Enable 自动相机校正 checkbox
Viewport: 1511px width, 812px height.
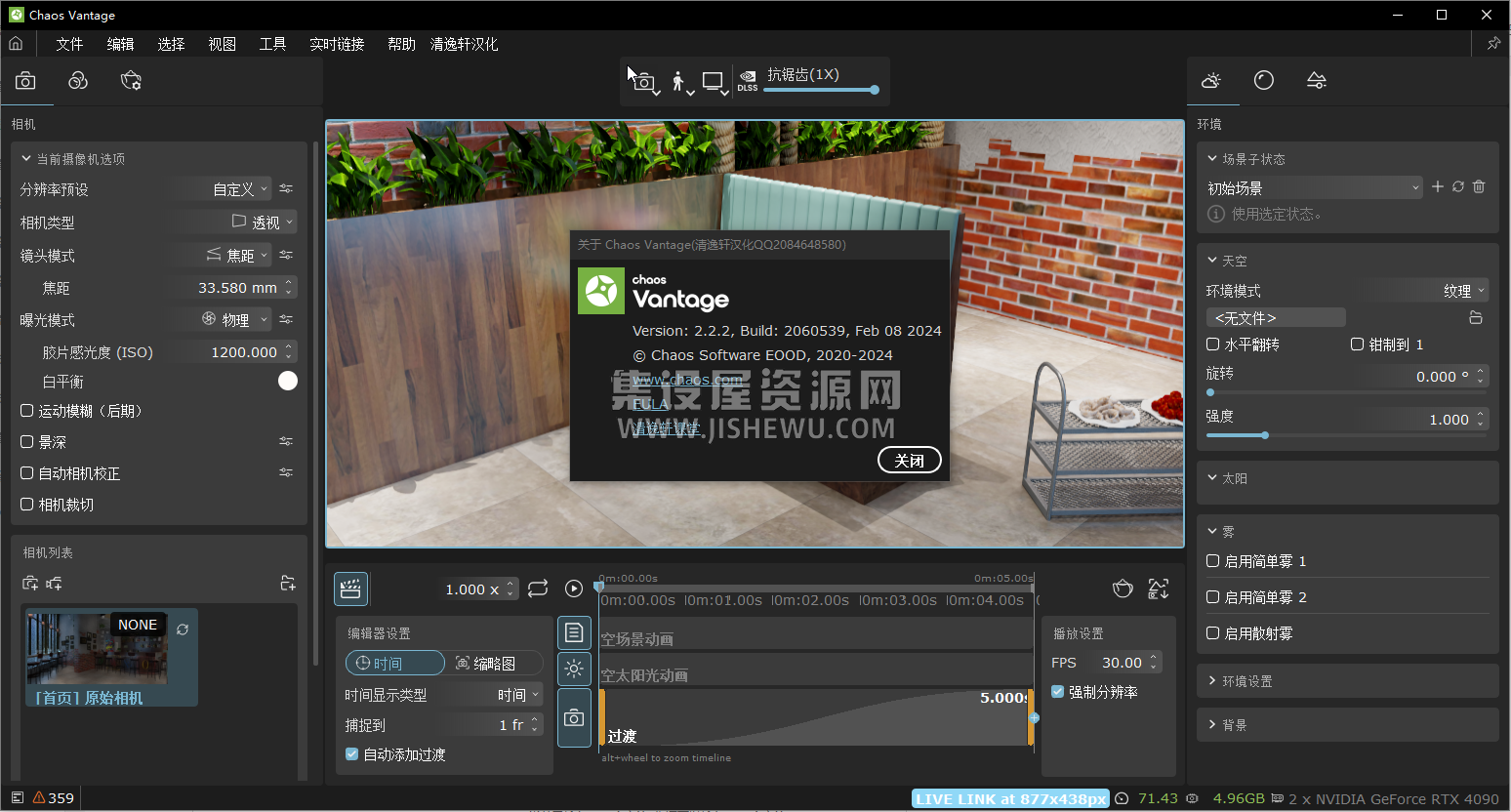(27, 473)
